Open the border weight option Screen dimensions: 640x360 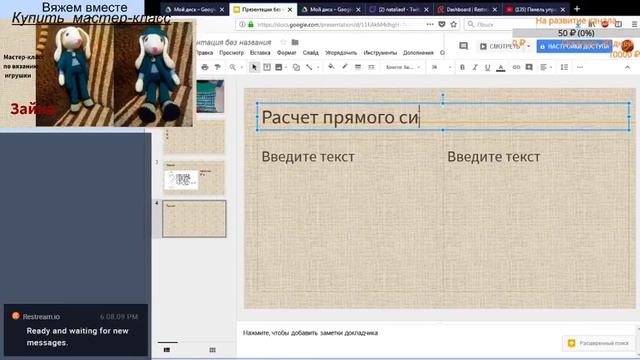[358, 67]
